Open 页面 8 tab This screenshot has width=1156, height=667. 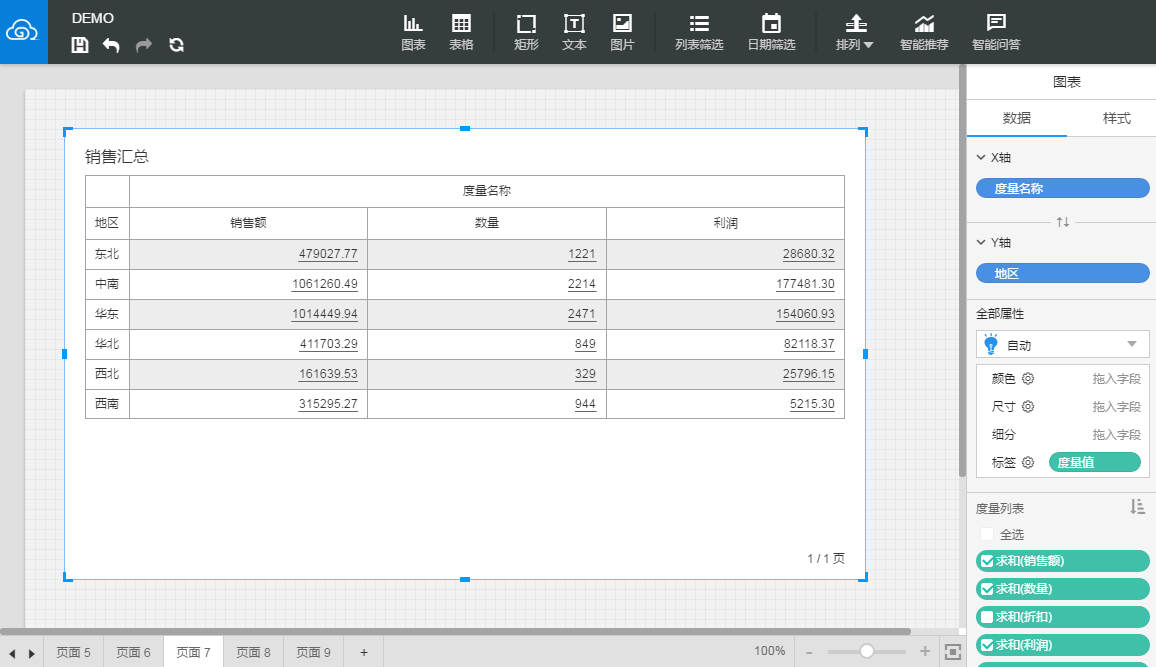[253, 652]
